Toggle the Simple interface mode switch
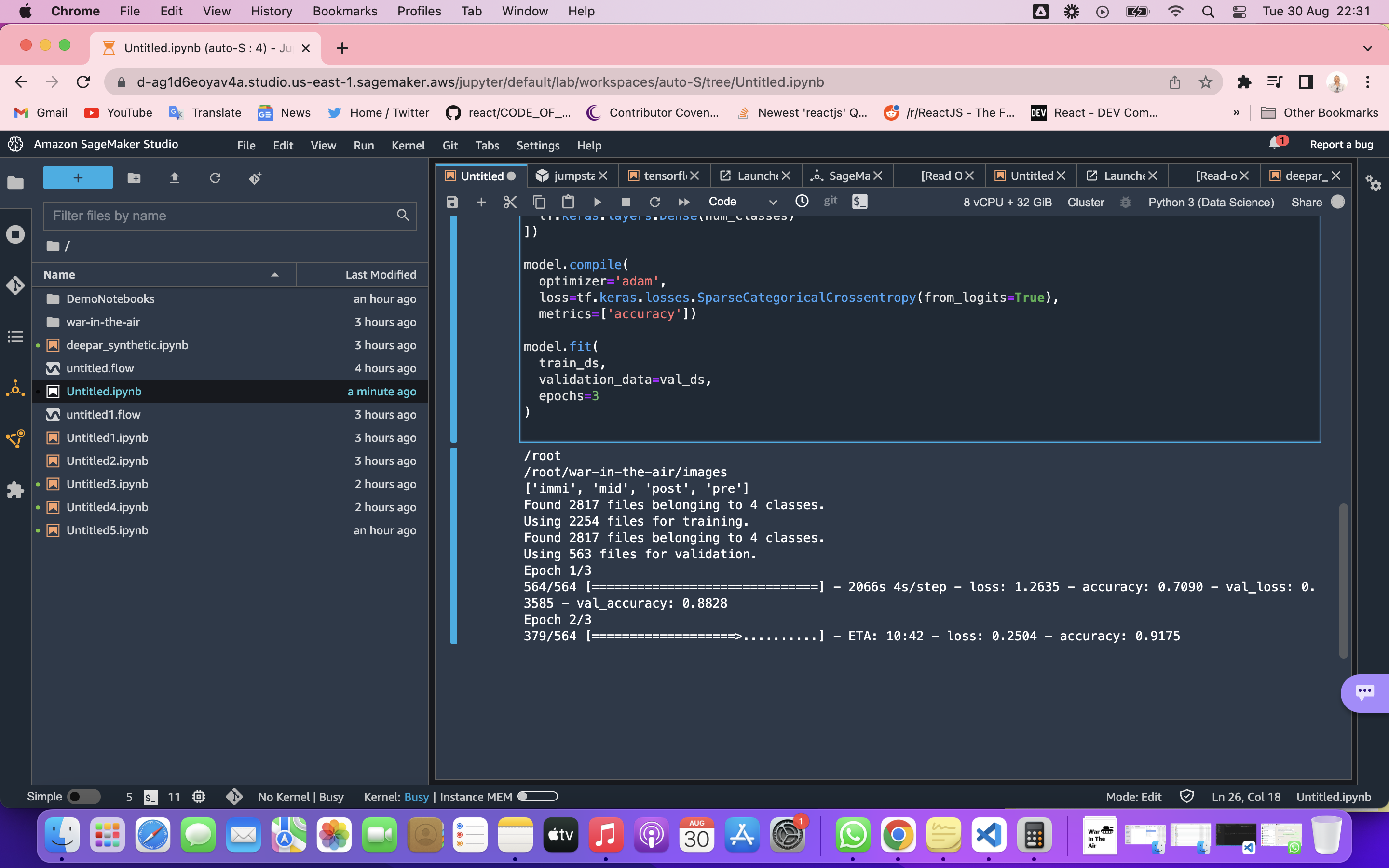Viewport: 1389px width, 868px height. pyautogui.click(x=83, y=797)
